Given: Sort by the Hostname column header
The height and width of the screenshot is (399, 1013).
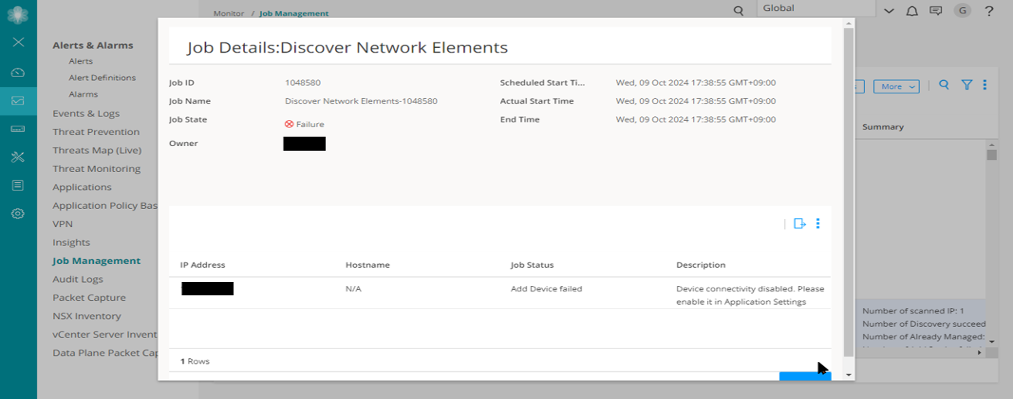Looking at the screenshot, I should (x=368, y=265).
